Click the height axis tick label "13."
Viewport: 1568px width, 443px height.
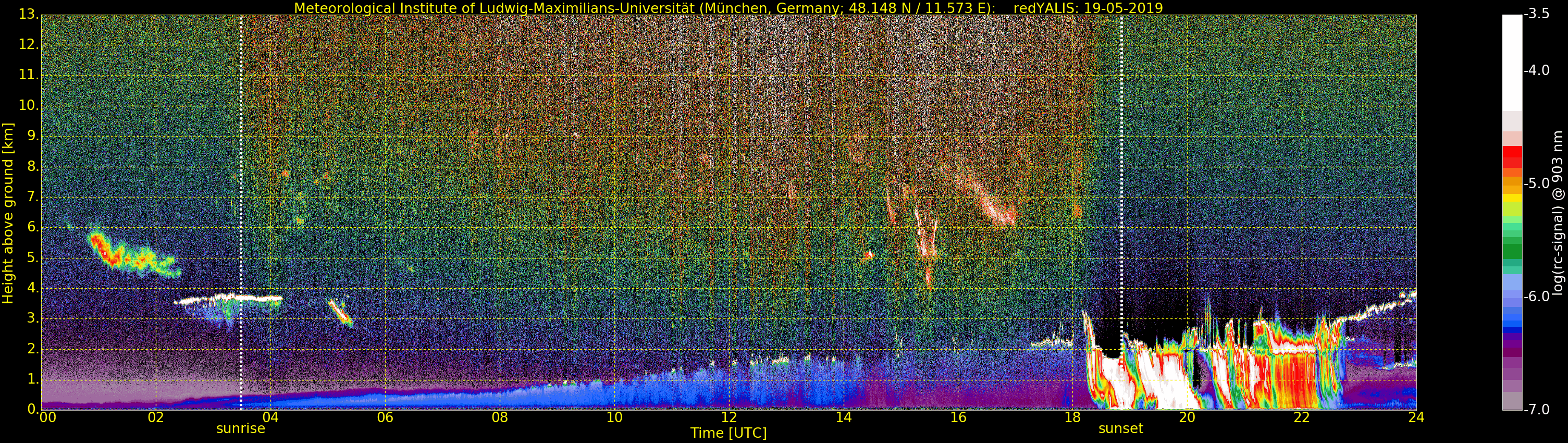29,15
